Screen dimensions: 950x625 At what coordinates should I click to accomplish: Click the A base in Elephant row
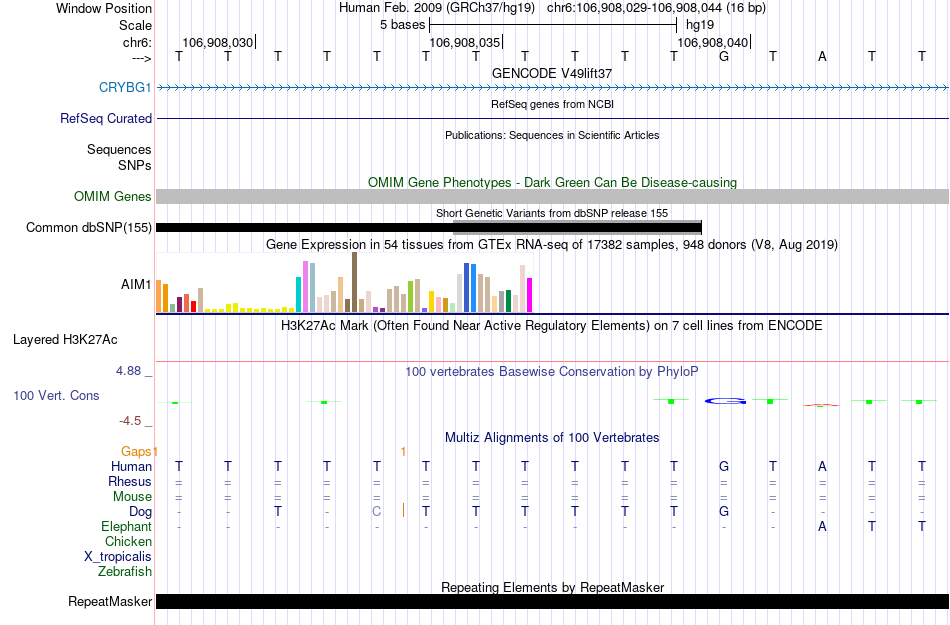tap(822, 526)
